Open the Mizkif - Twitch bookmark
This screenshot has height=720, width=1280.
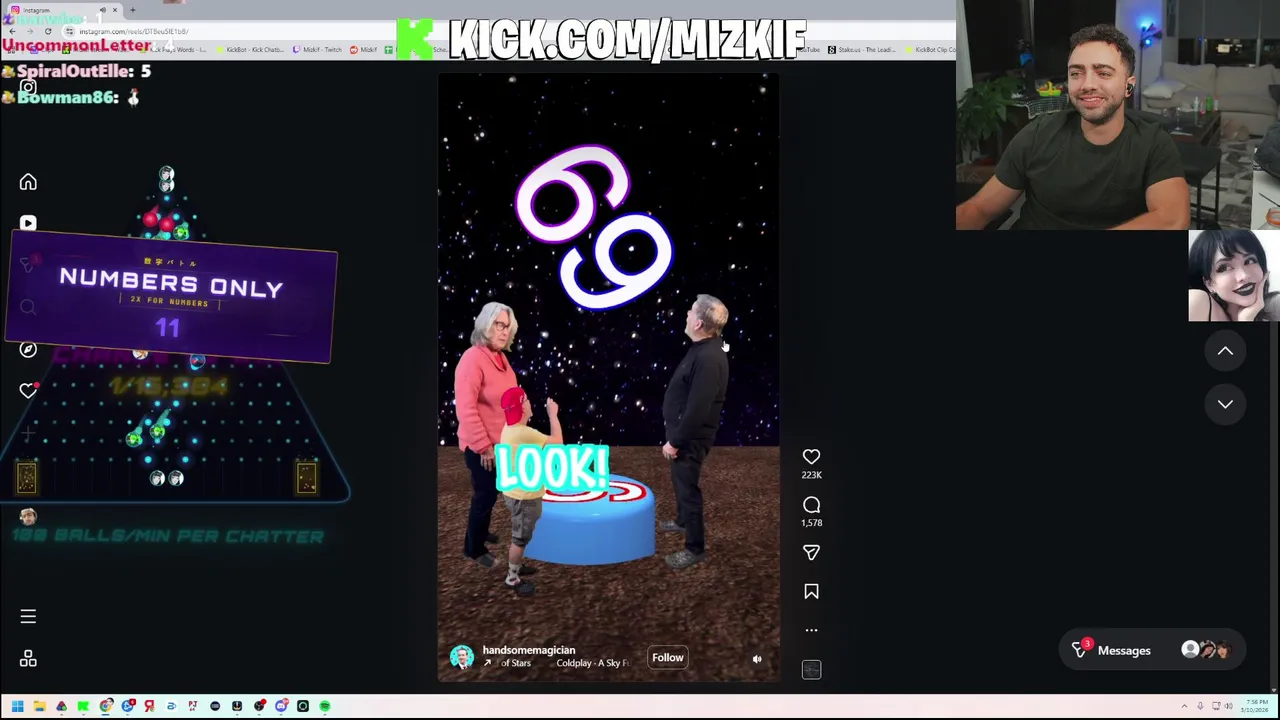(x=317, y=49)
